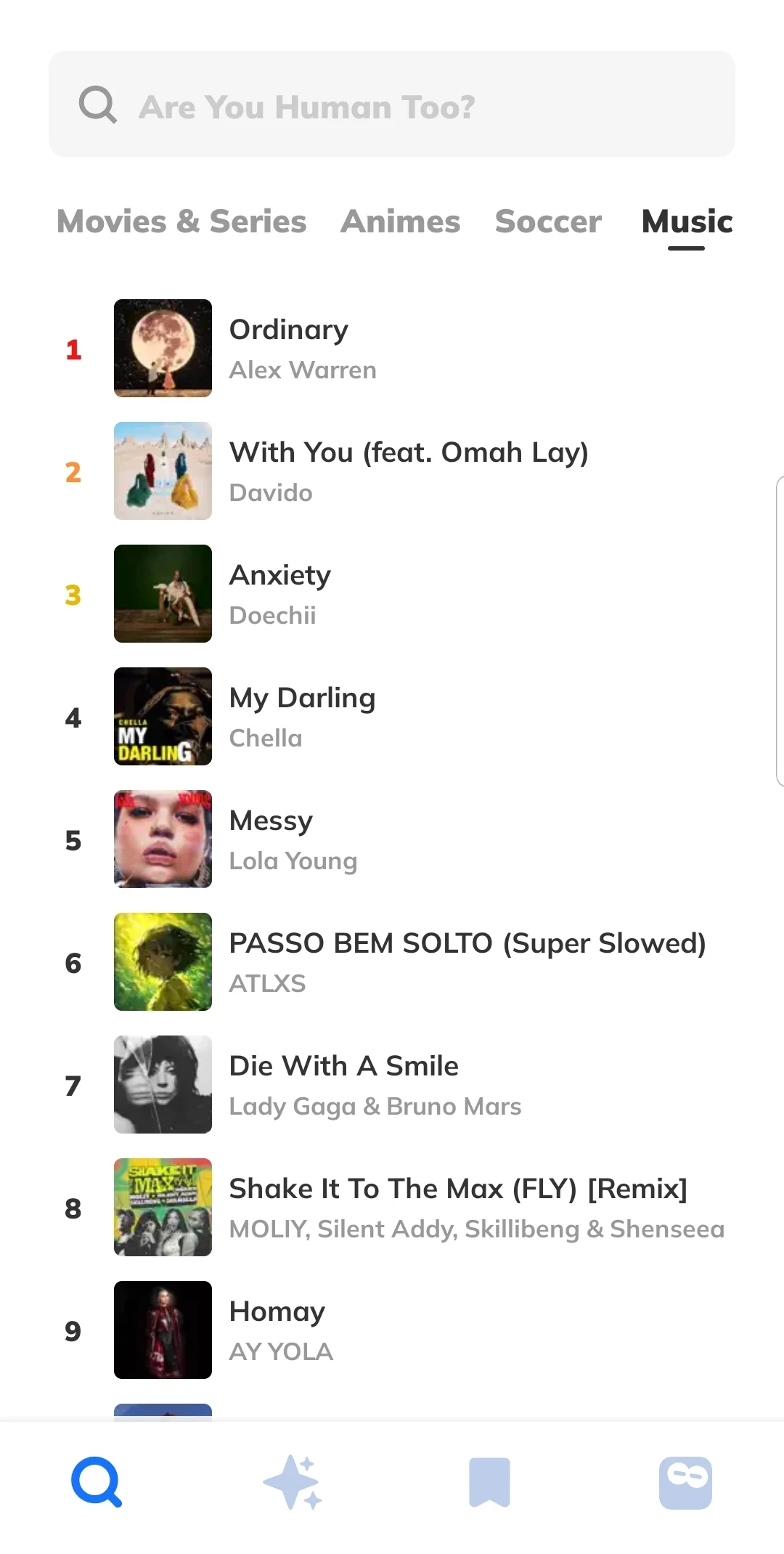
Task: Tap the Anxiety album cover by Doechii
Action: pyautogui.click(x=163, y=593)
